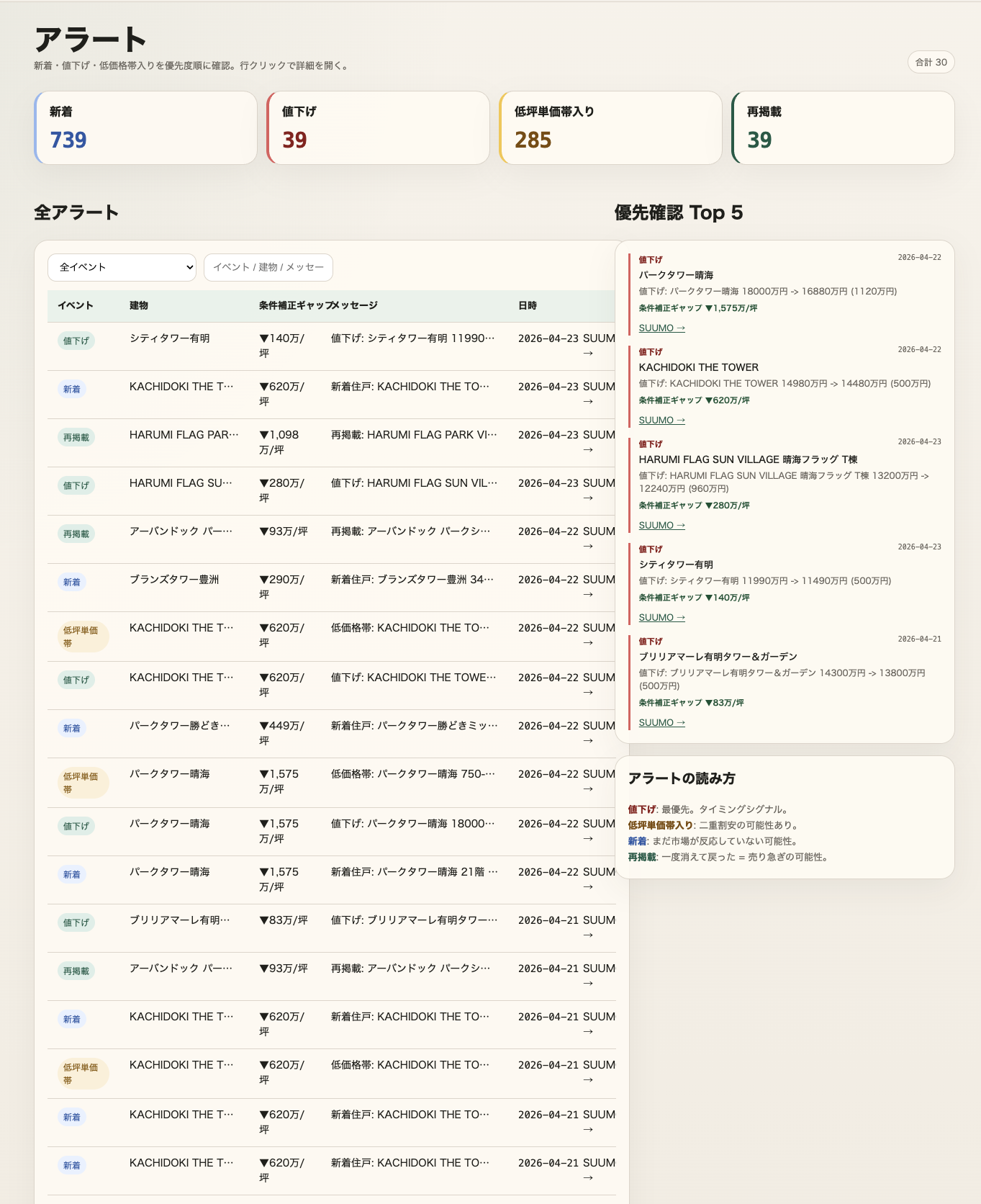Click the 低坪単価帯 badge on パークタワー晴海 row
Image resolution: width=981 pixels, height=1204 pixels.
[x=83, y=783]
